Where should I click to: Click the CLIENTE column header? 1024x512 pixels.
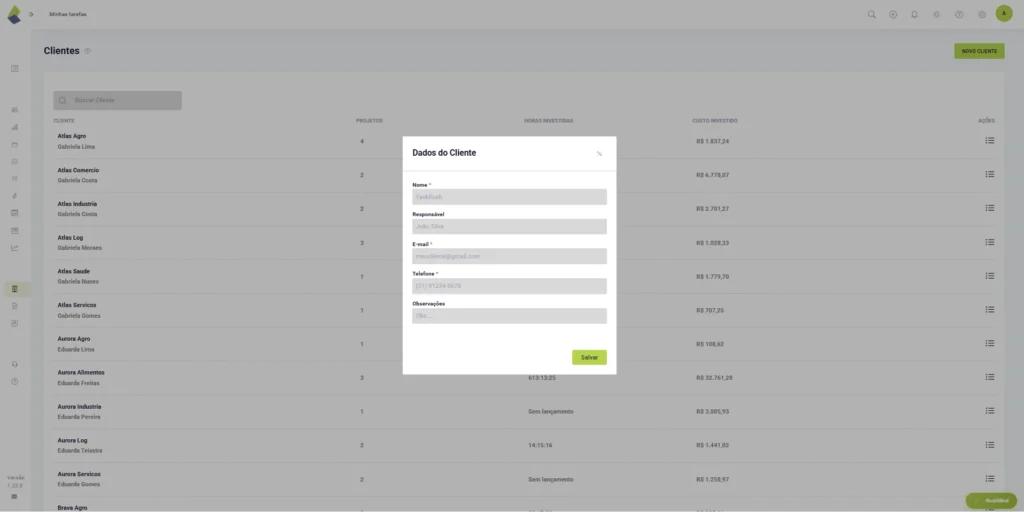64,121
